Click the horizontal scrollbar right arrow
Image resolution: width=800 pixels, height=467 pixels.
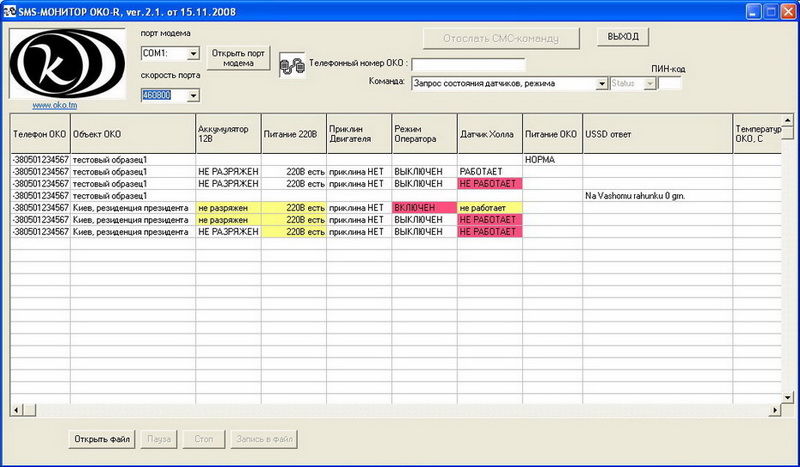(762, 411)
